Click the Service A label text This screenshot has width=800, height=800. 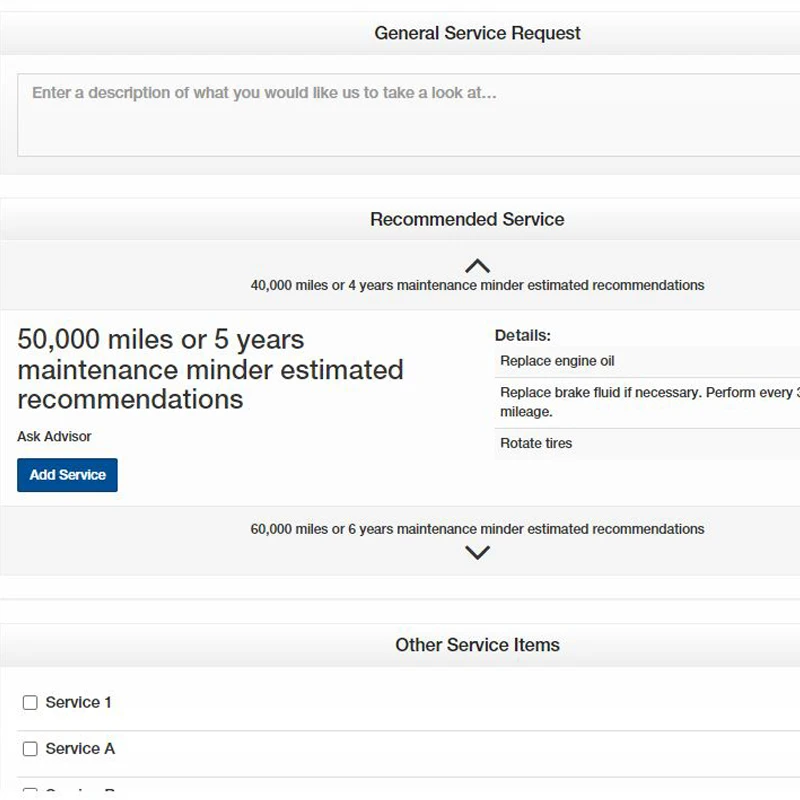[x=80, y=749]
